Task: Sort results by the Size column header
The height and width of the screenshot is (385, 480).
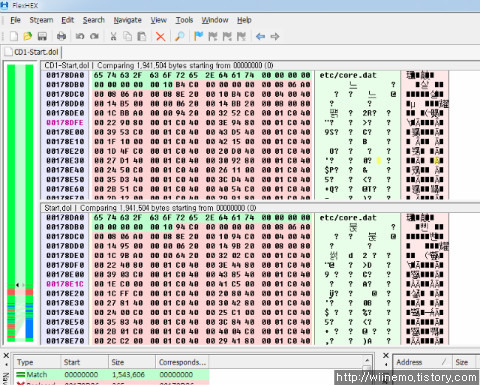Action: tap(132, 362)
